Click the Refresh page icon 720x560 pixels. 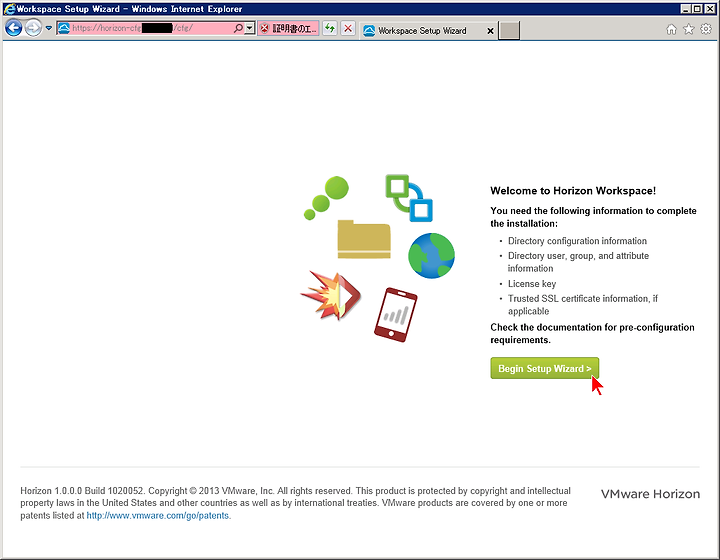click(x=330, y=28)
